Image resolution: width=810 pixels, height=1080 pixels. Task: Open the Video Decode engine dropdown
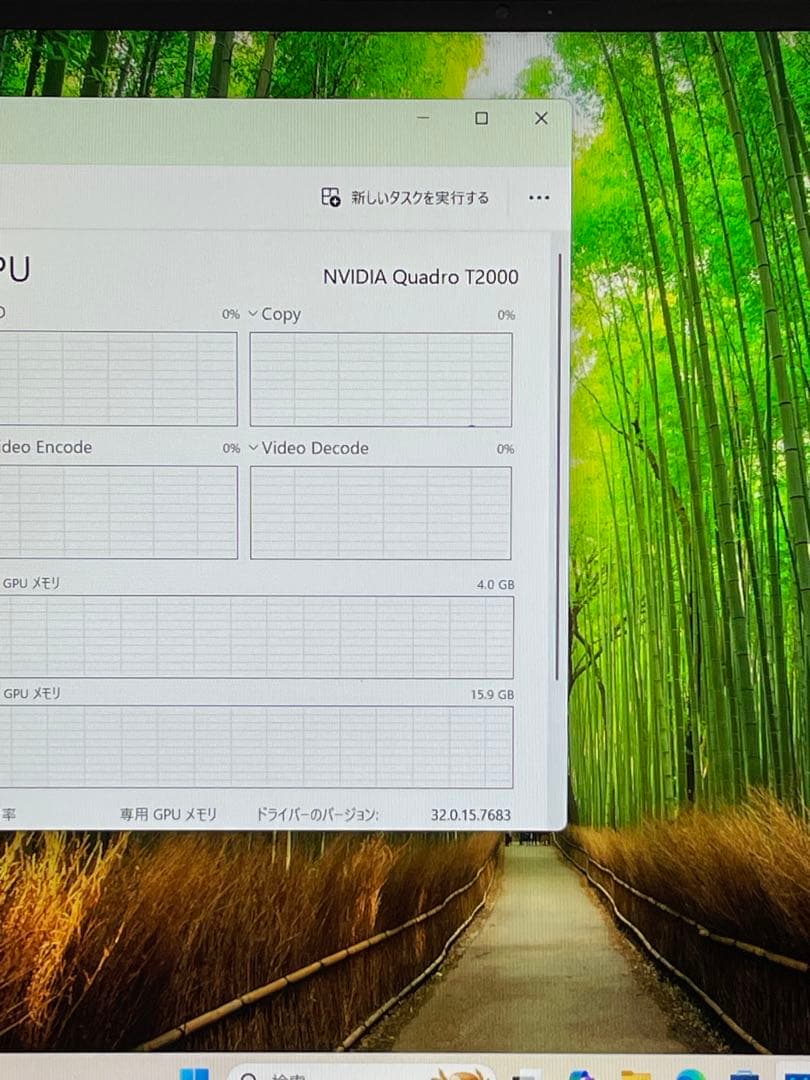[254, 448]
